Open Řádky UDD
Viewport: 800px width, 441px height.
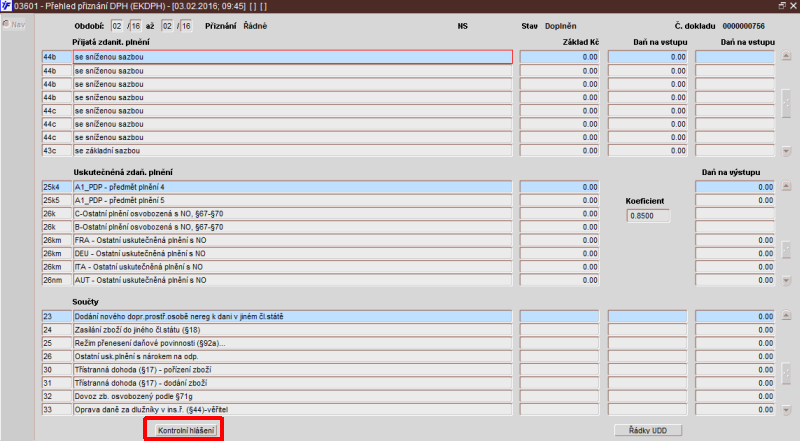(x=648, y=430)
